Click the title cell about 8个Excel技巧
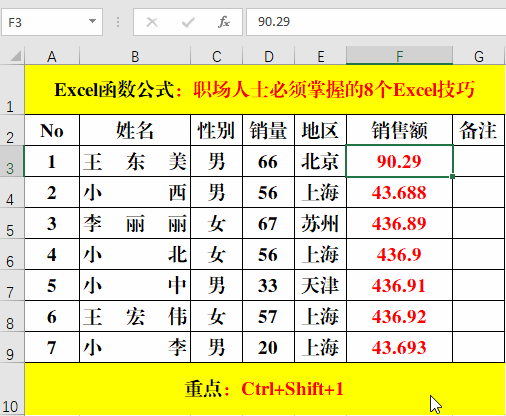Screen dimensions: 506x416 click(x=265, y=90)
